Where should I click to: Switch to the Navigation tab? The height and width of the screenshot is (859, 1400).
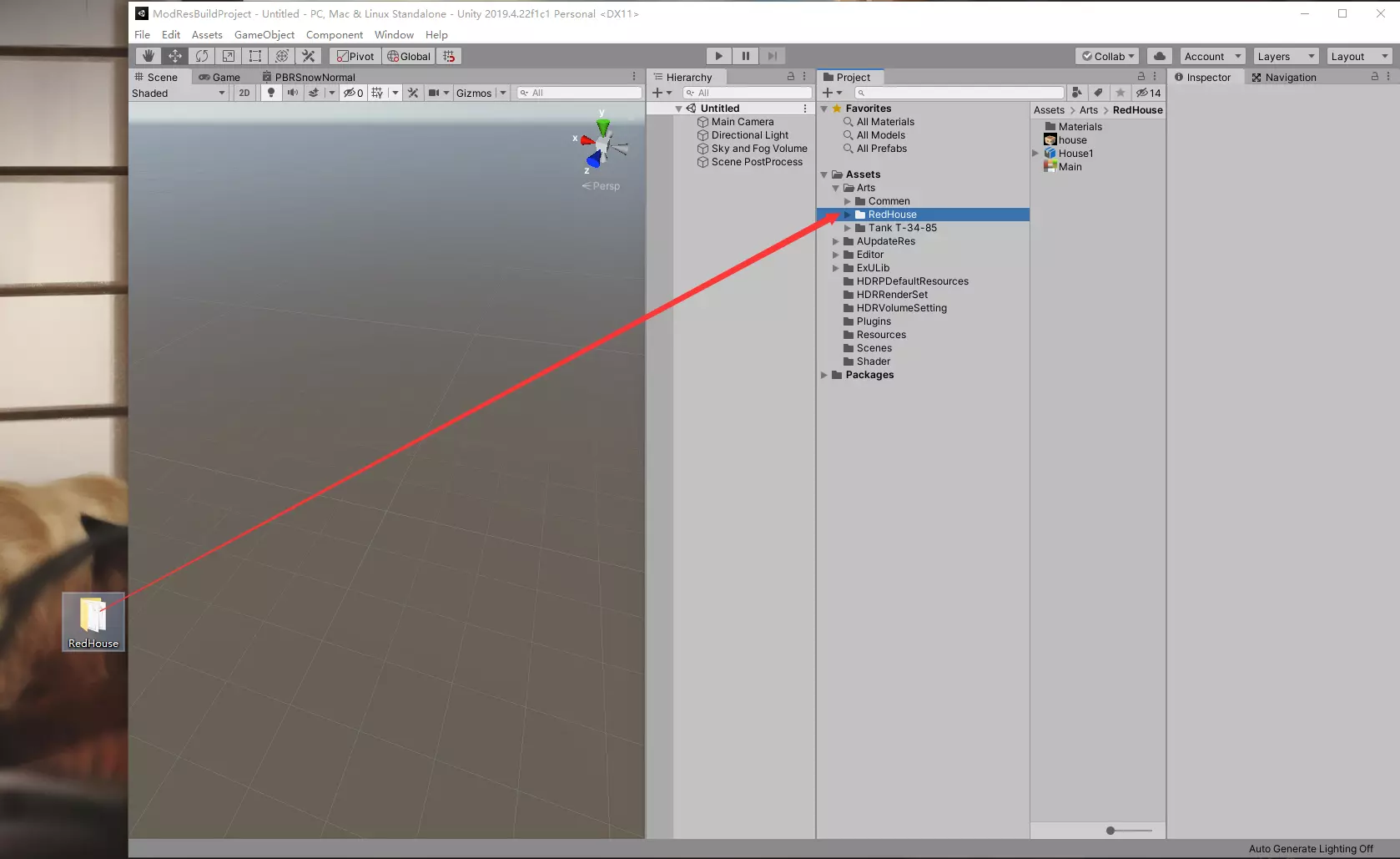click(1284, 77)
